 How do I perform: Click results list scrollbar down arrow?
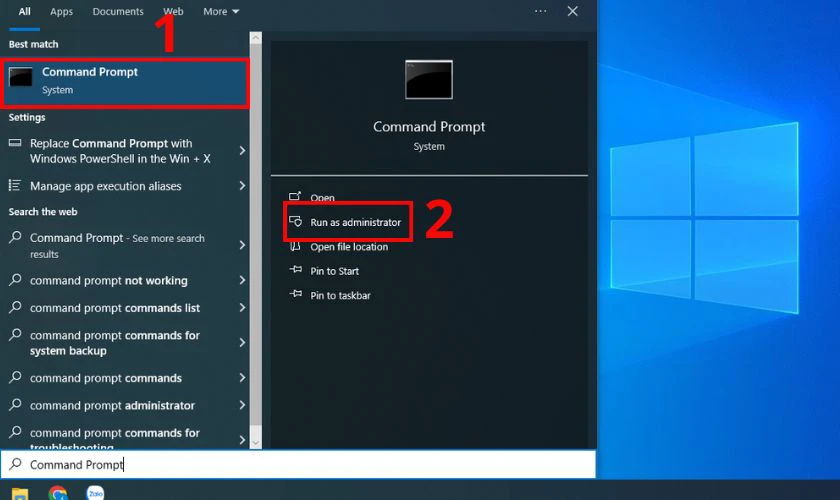point(256,443)
